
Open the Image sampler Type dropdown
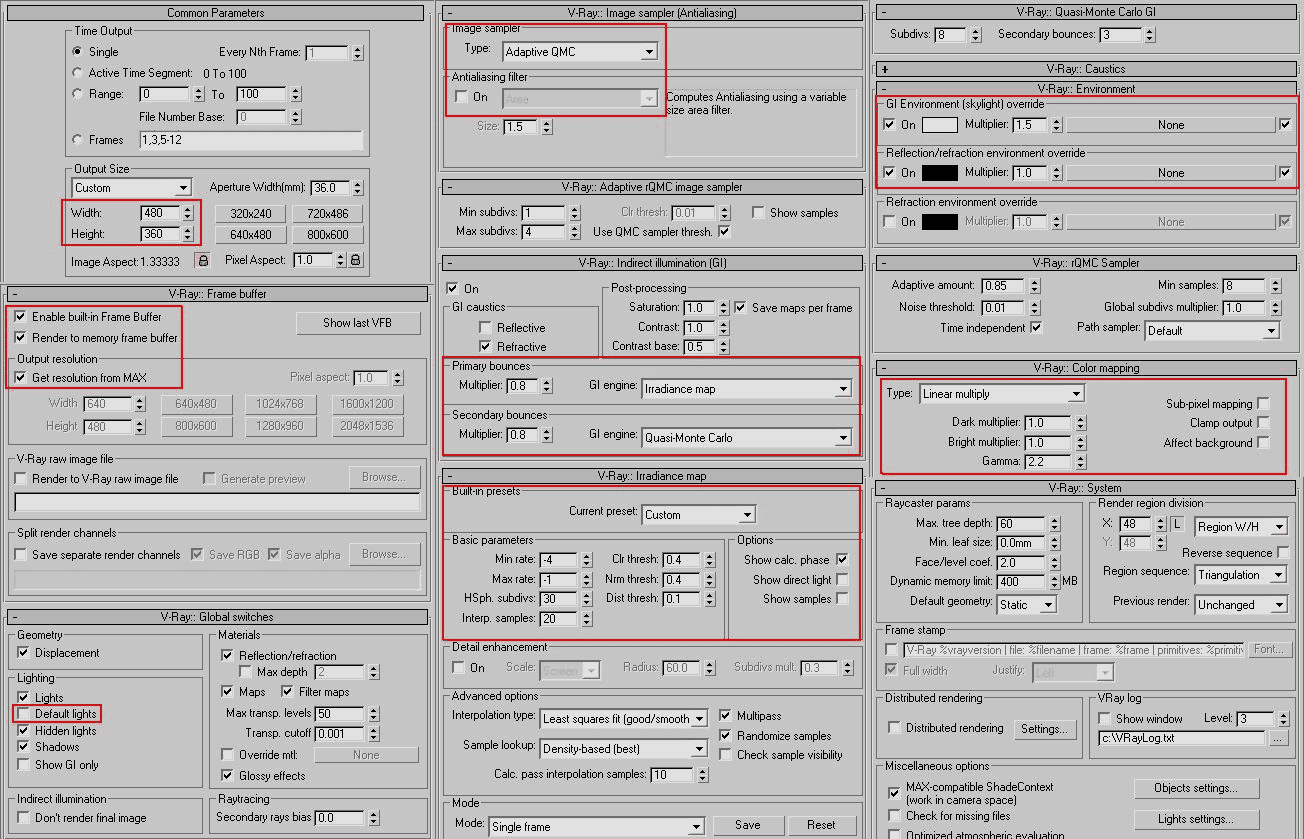[x=580, y=51]
